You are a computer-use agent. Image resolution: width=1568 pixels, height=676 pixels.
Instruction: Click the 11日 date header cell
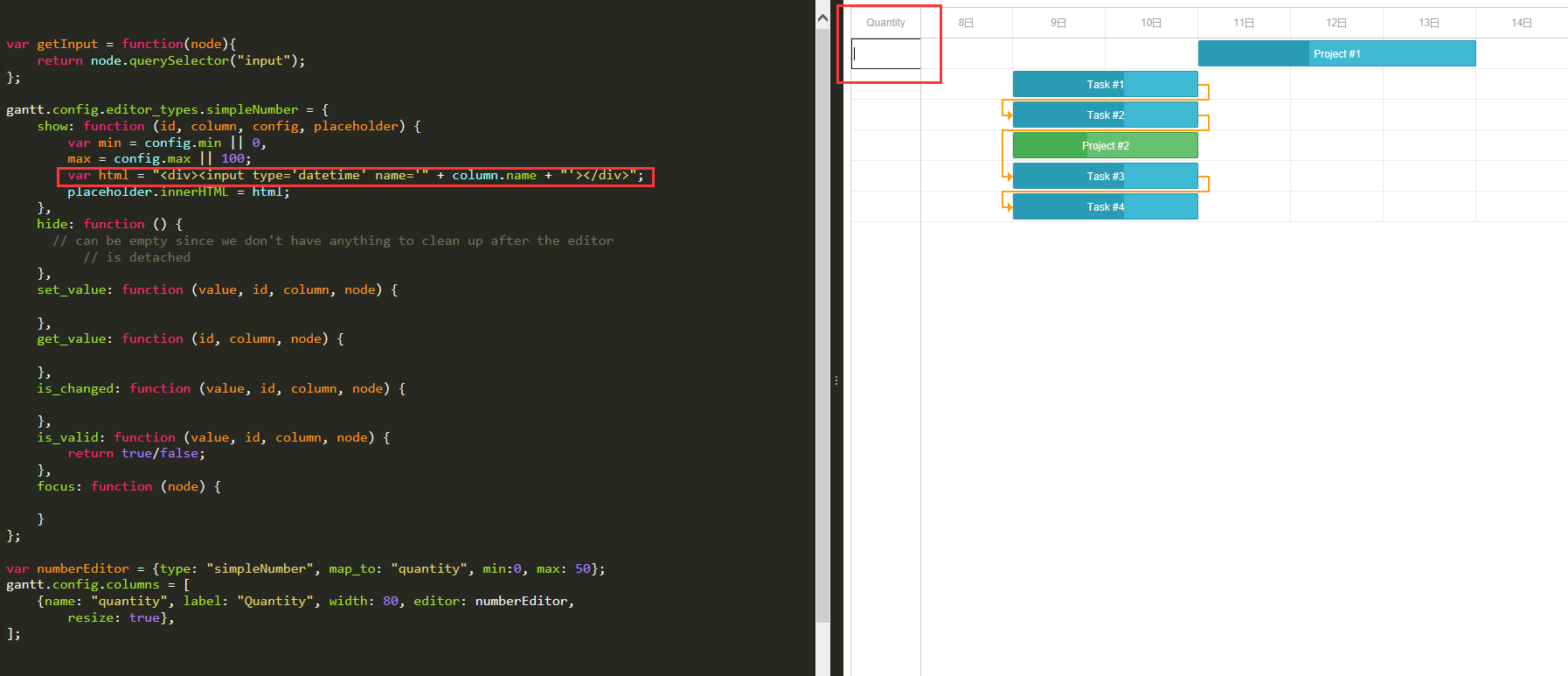1244,23
